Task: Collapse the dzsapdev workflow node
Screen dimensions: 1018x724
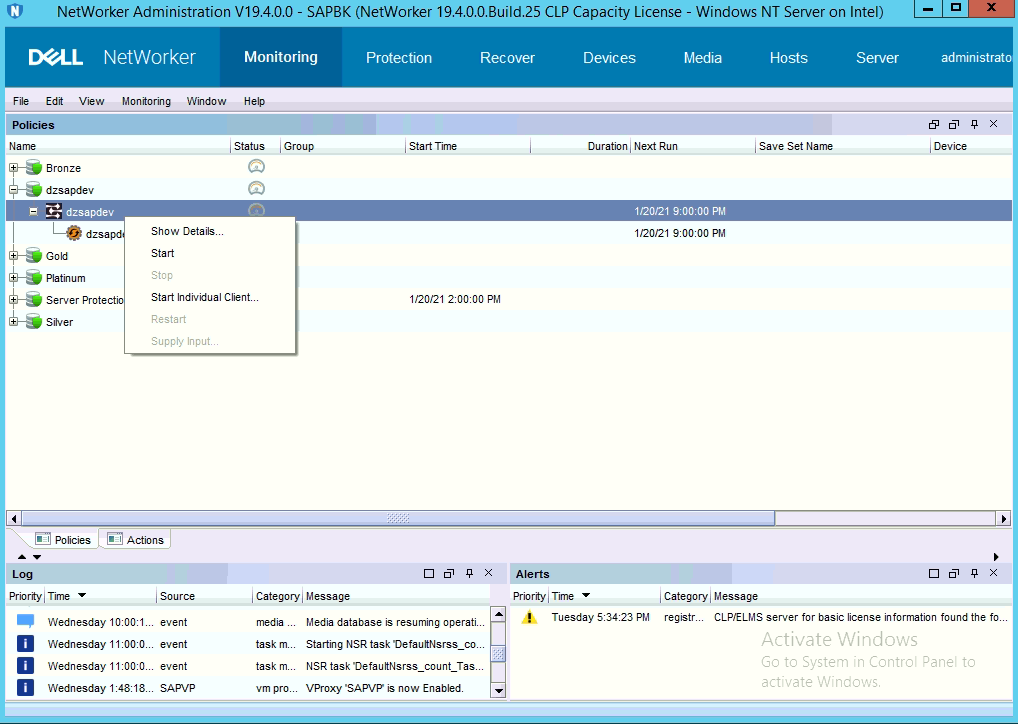Action: [x=34, y=212]
